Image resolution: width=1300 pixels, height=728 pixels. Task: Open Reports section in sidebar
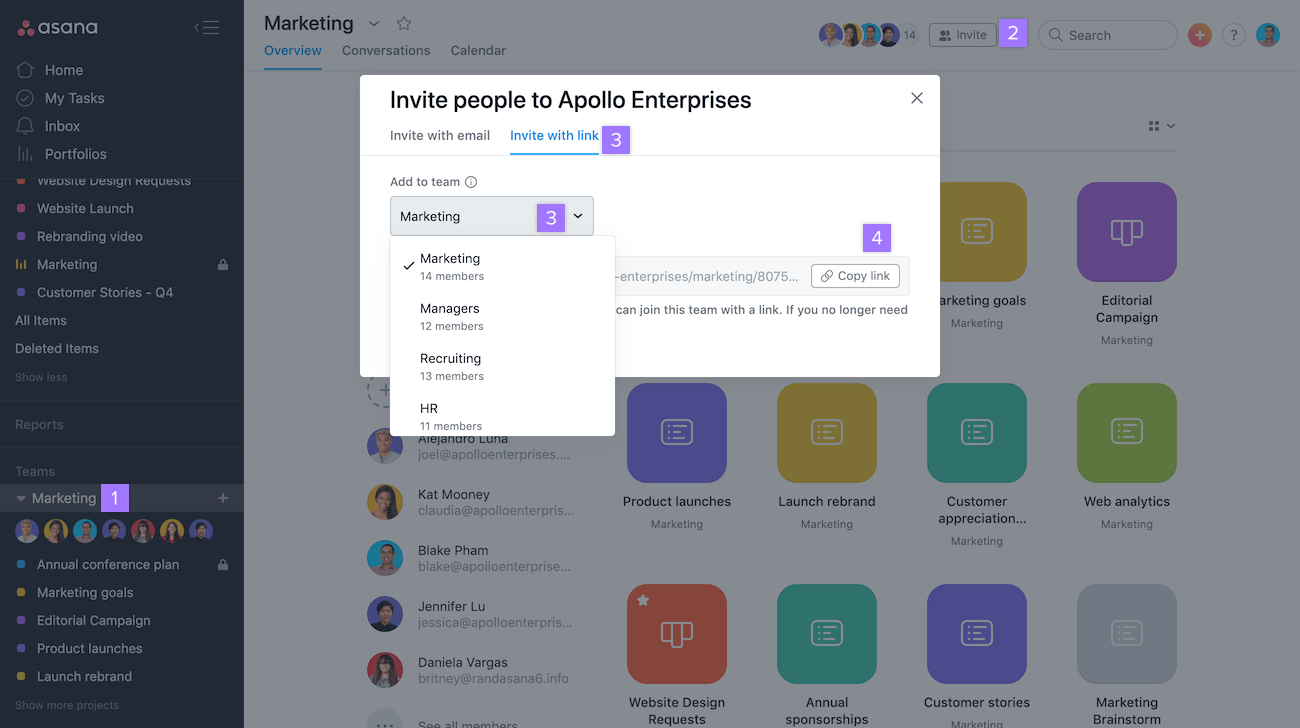[39, 424]
